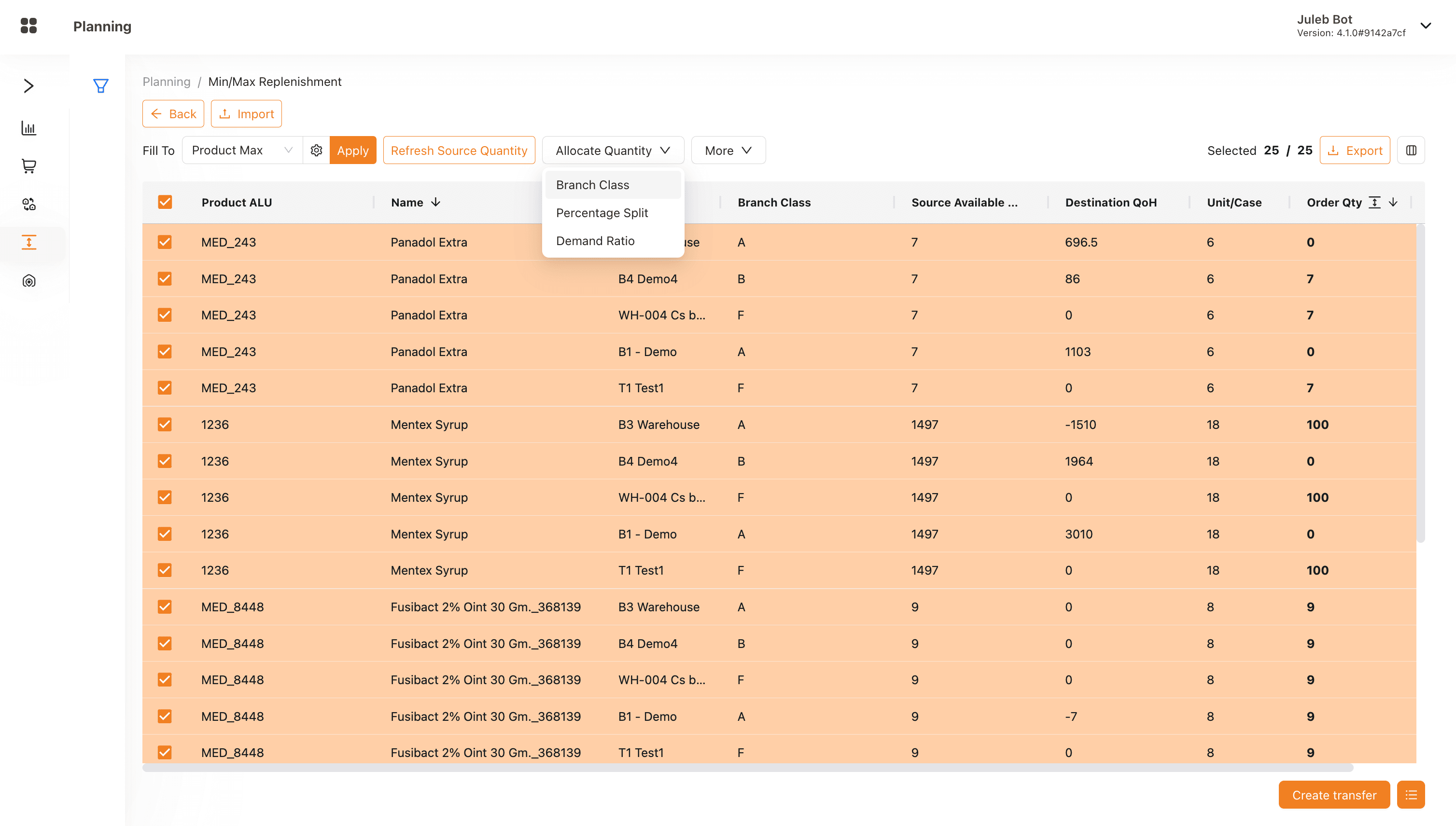The image size is (1456, 826).
Task: Open the hexagon settings sidebar icon
Action: click(28, 281)
